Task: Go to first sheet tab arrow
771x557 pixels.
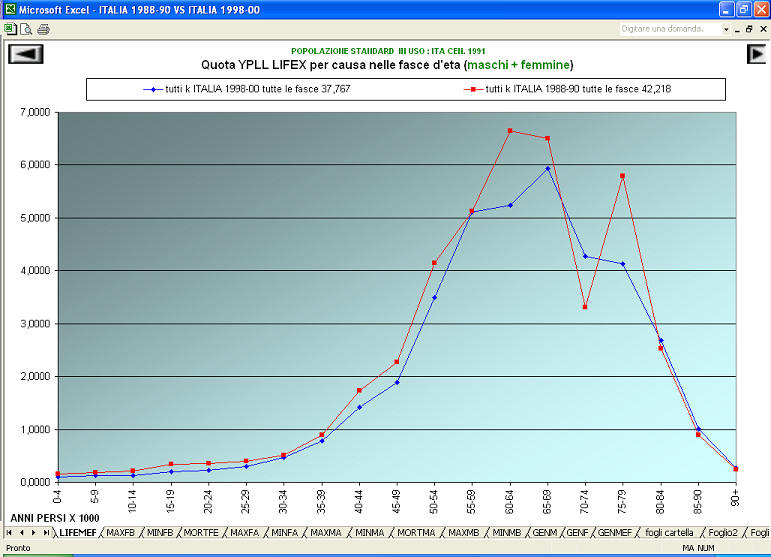Action: (x=9, y=532)
